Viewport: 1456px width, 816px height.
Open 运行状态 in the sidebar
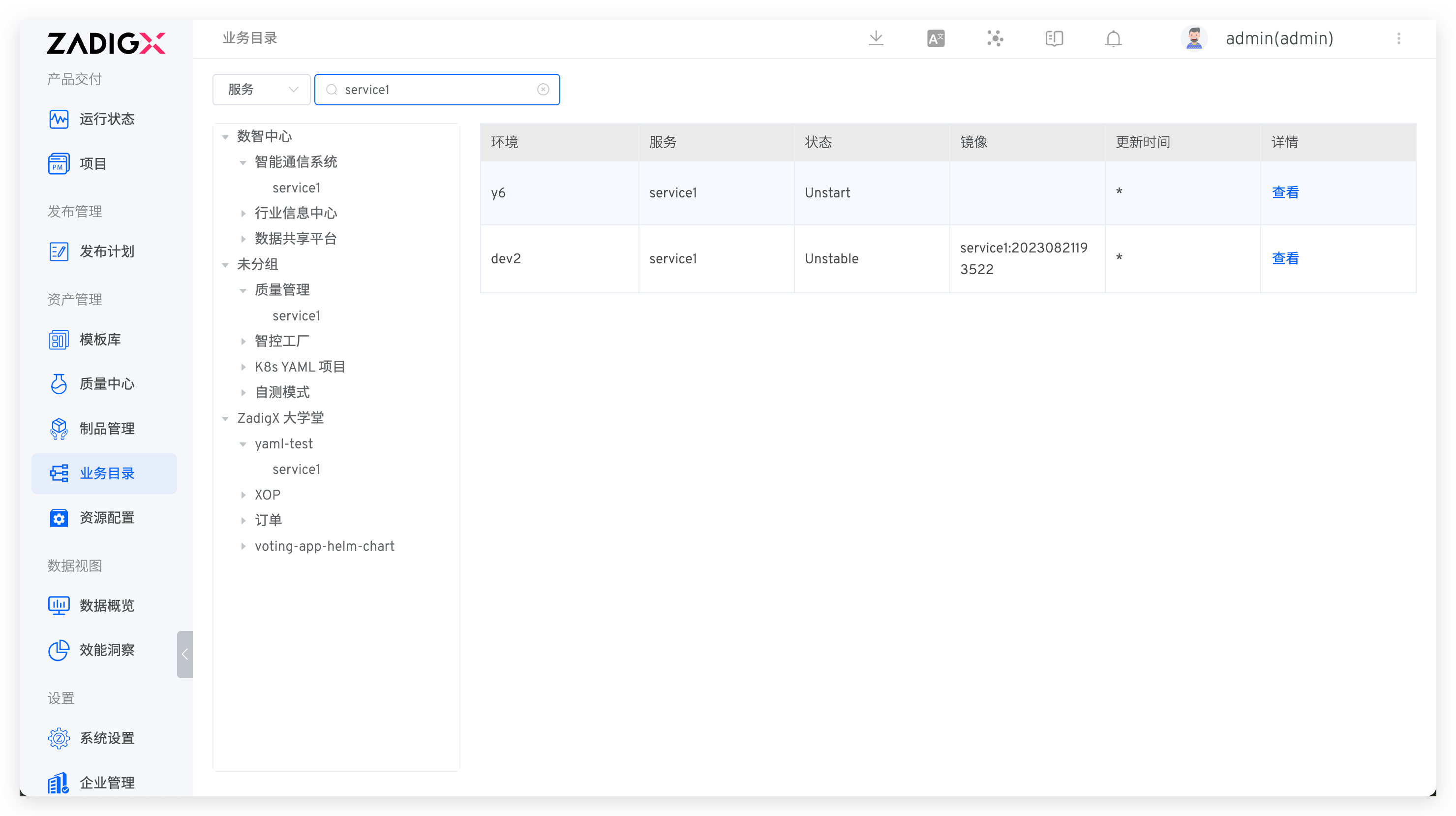click(x=106, y=119)
